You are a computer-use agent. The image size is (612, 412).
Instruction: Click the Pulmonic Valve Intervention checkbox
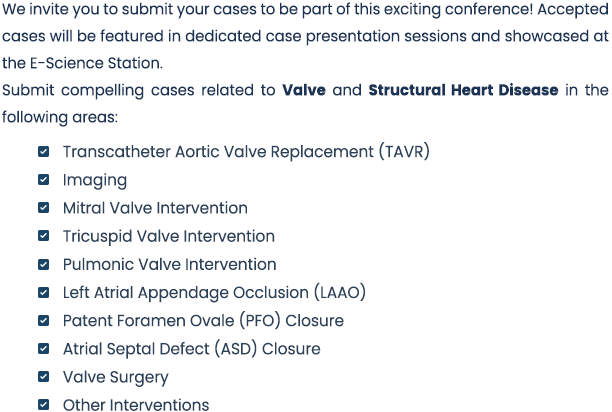point(43,264)
